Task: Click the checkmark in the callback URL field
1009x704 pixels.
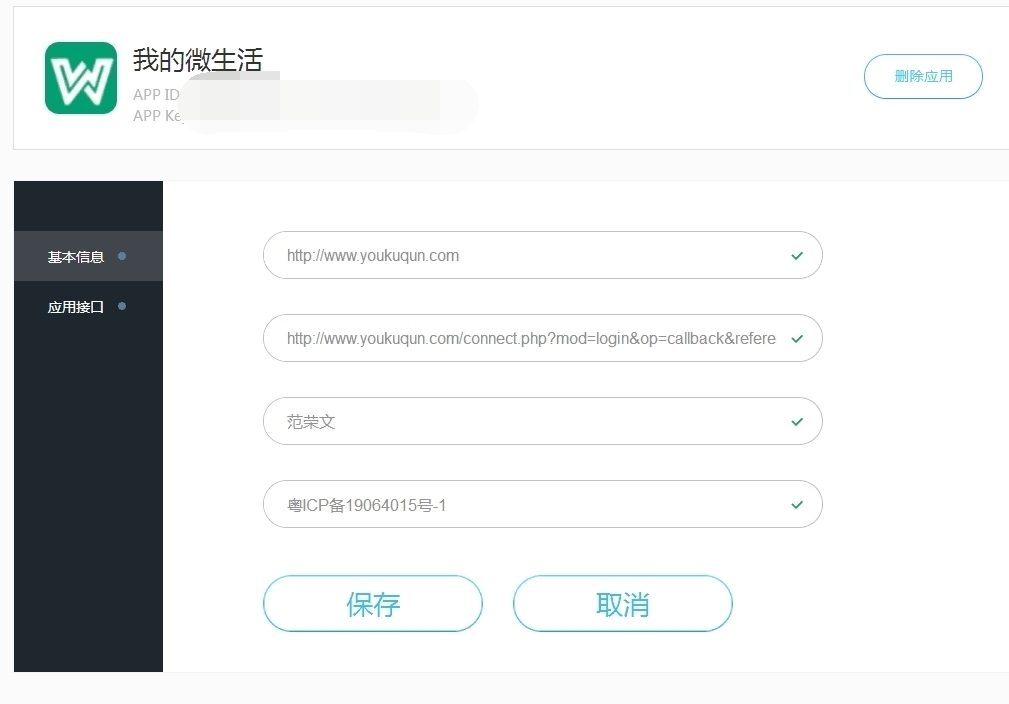Action: 797,338
